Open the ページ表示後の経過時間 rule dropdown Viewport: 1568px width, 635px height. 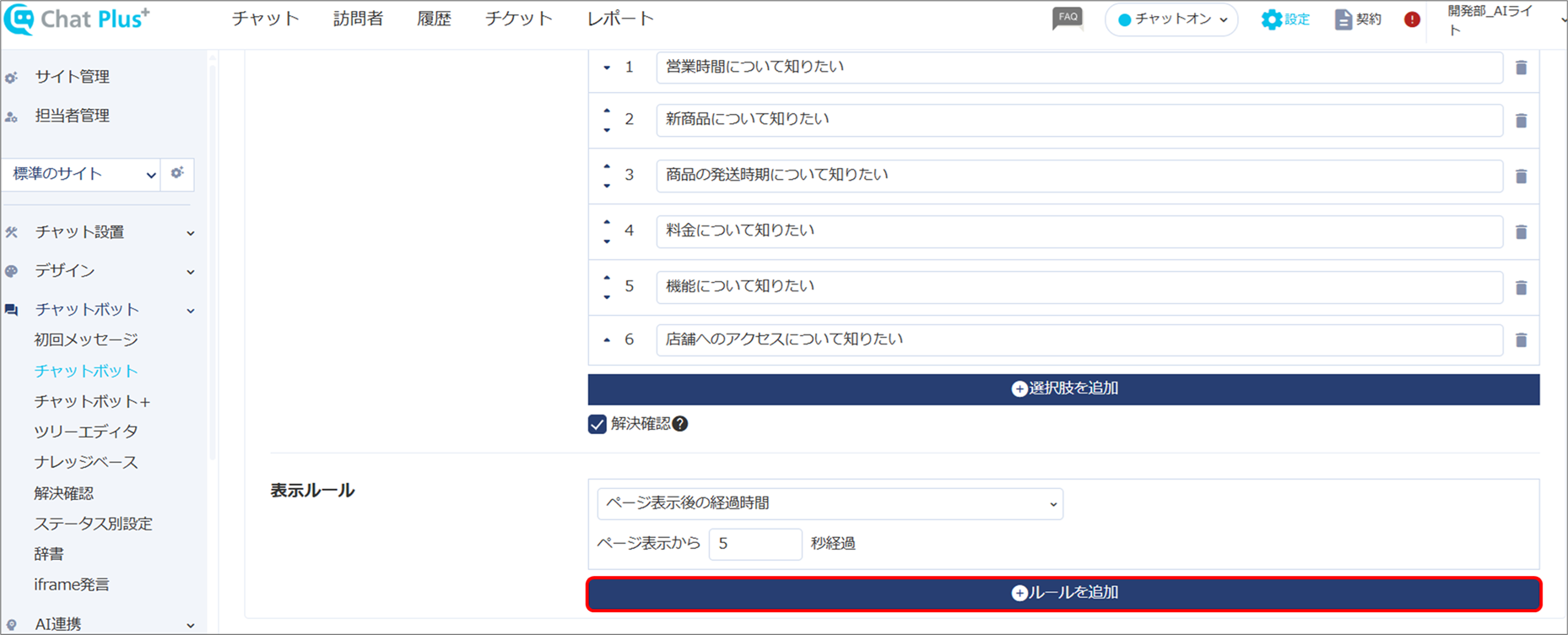pos(830,503)
